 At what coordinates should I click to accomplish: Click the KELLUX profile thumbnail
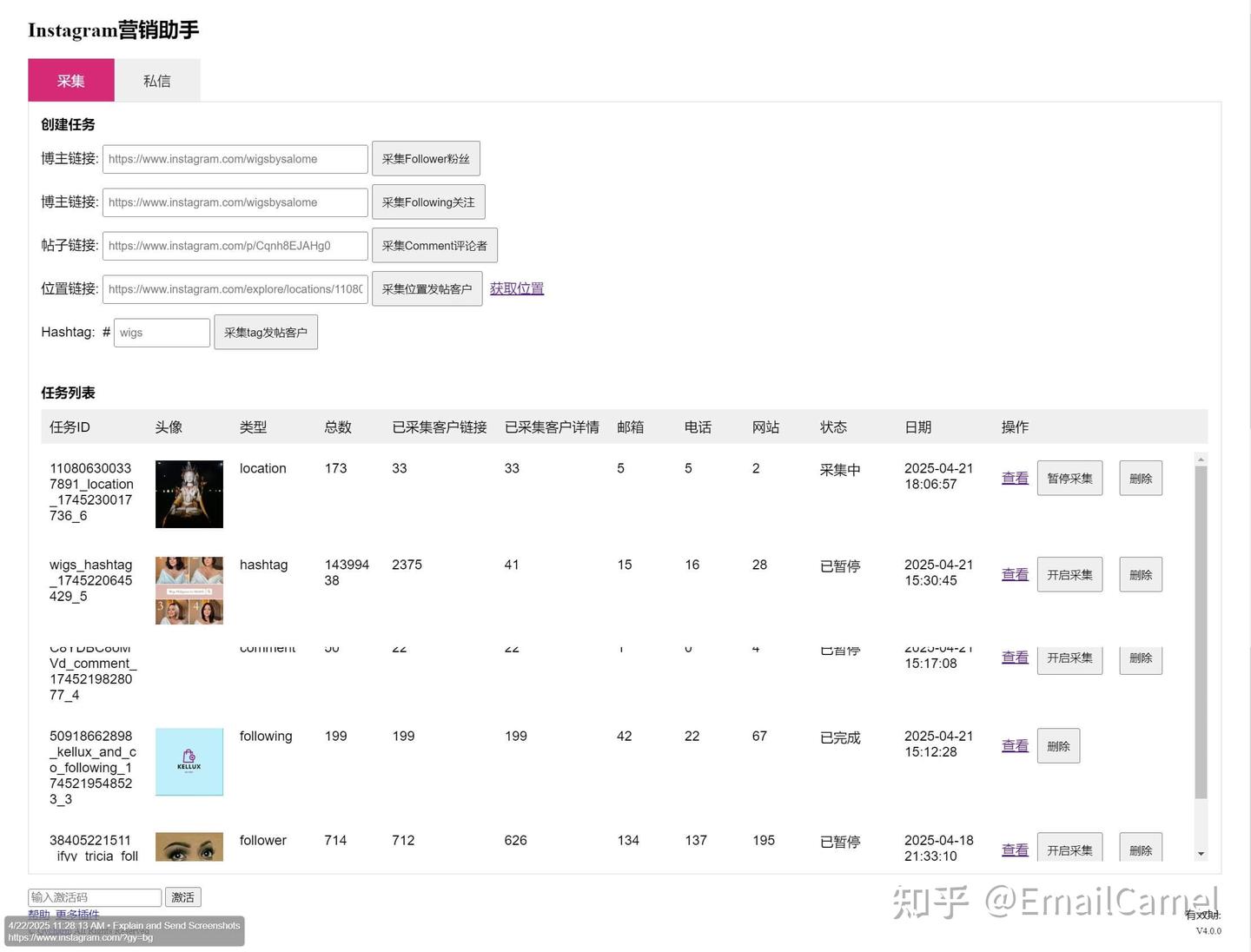[189, 762]
